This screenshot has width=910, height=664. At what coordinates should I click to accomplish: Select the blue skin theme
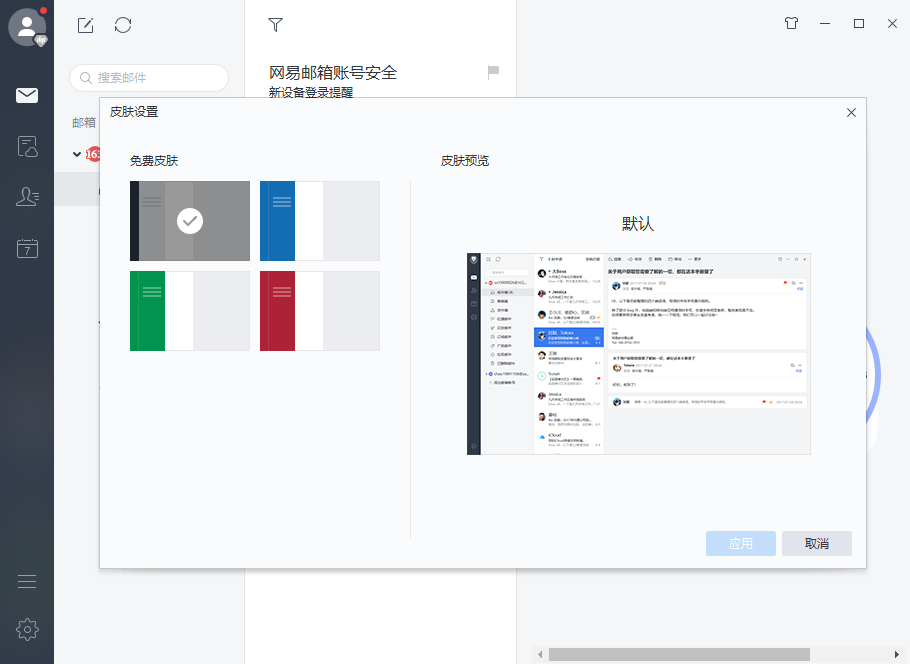coord(319,221)
